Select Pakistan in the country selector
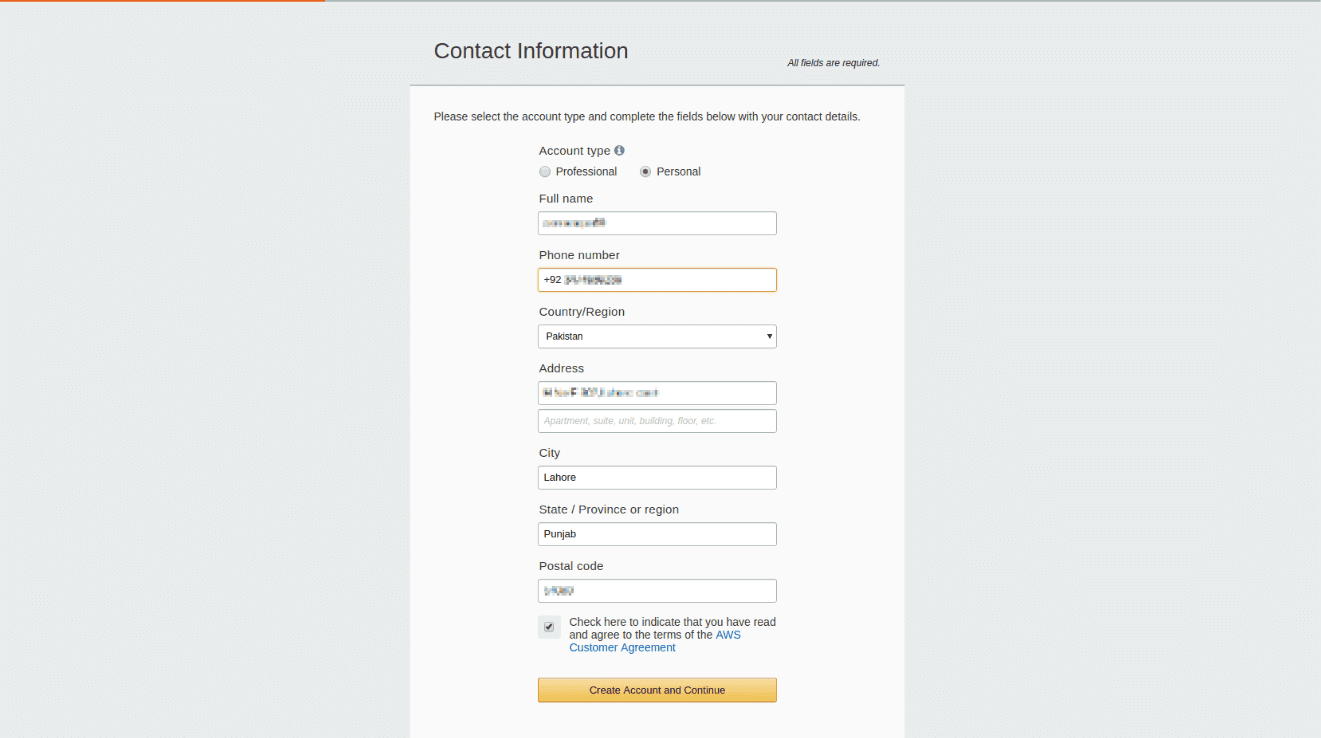This screenshot has width=1321, height=738. [x=657, y=336]
